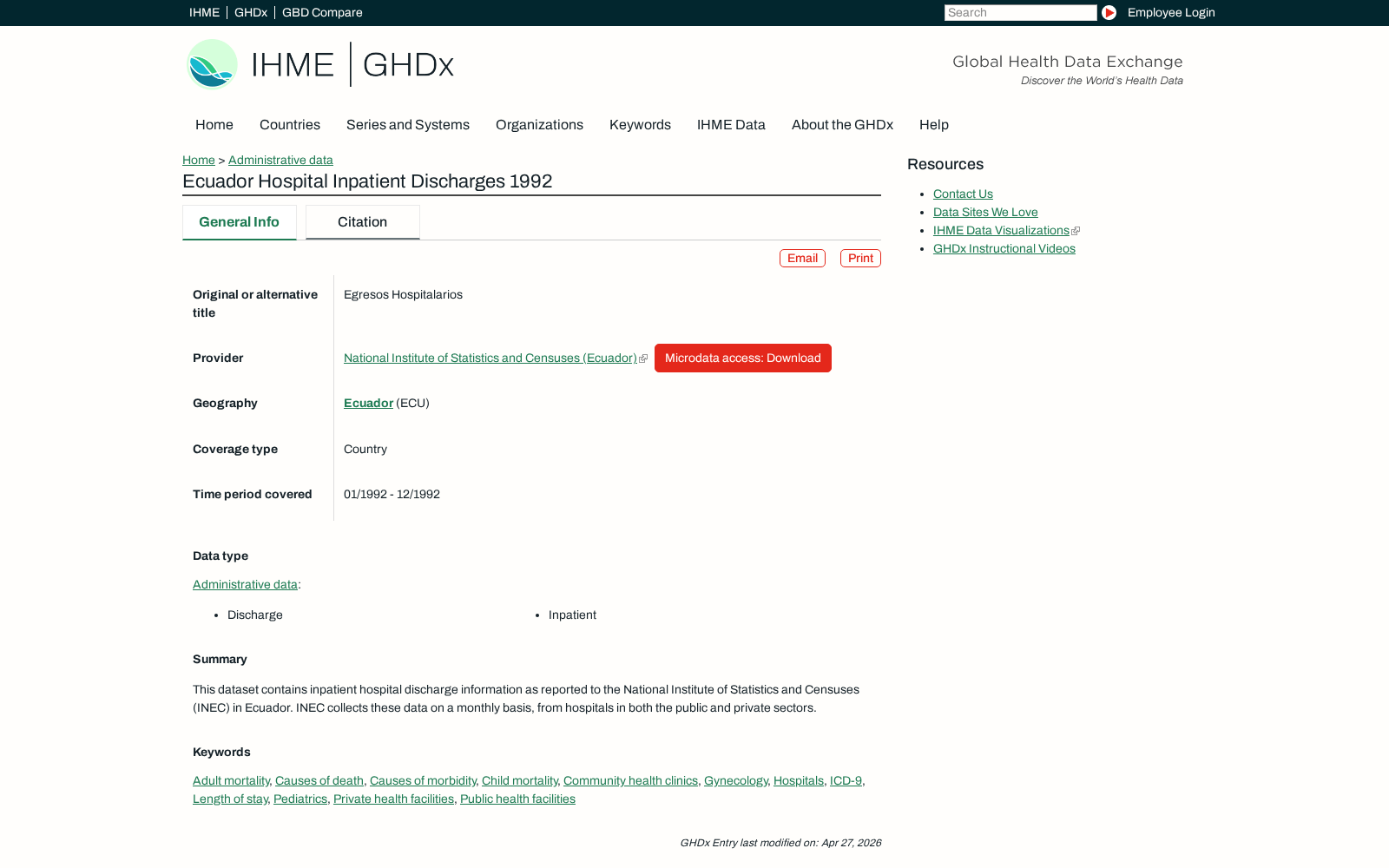Open GHDx link in top bar
The image size is (1389, 868).
pos(251,12)
